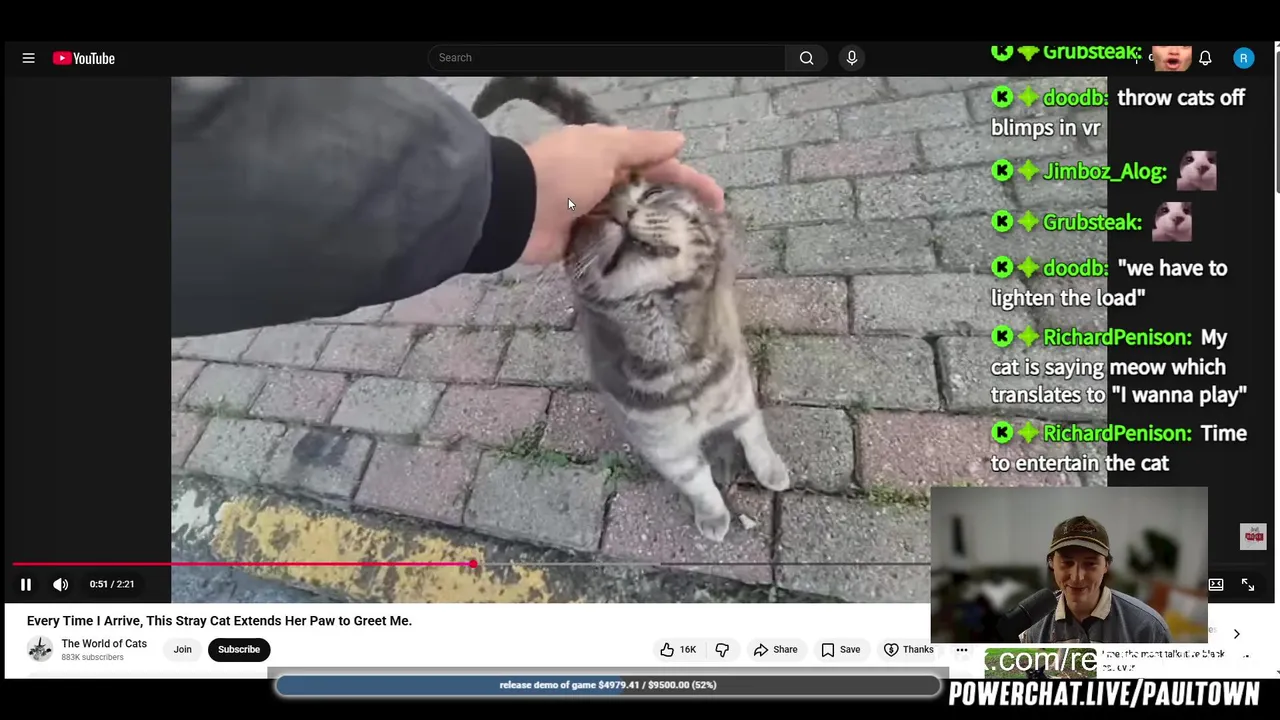1280x720 pixels.
Task: Enter full screen mode
Action: (x=1248, y=584)
